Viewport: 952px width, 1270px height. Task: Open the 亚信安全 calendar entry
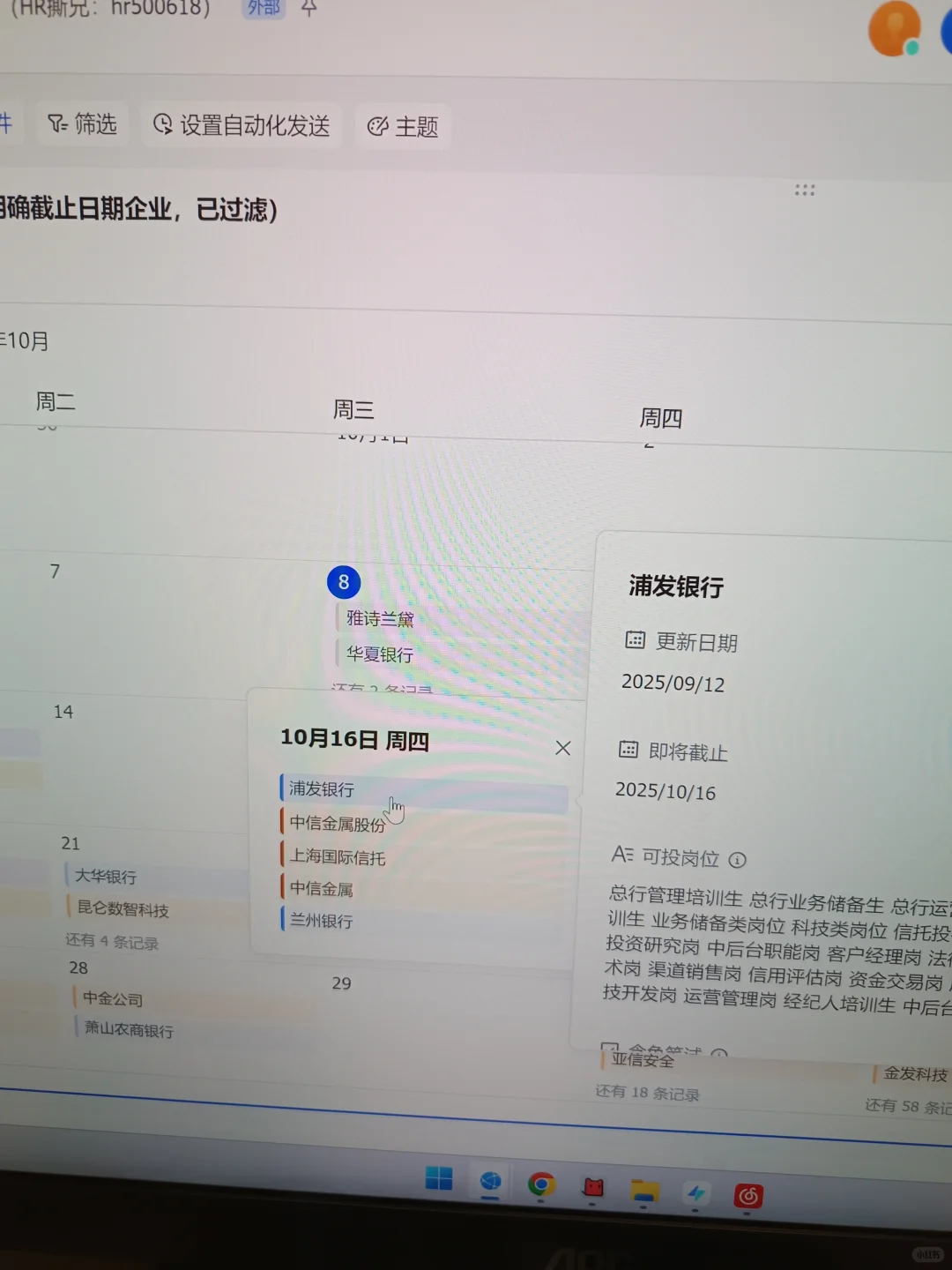[641, 1059]
